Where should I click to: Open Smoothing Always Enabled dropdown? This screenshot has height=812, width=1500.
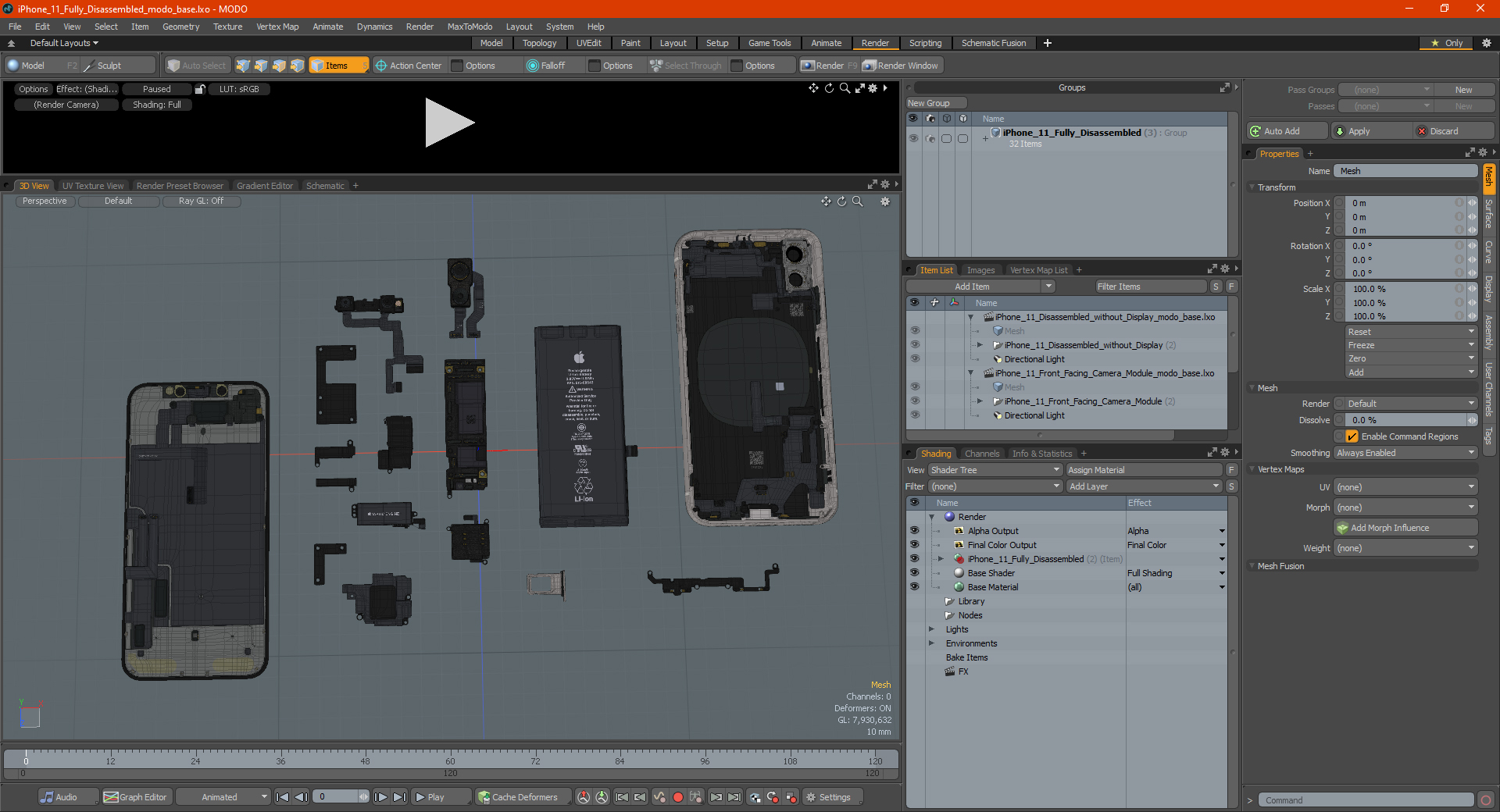click(x=1405, y=453)
